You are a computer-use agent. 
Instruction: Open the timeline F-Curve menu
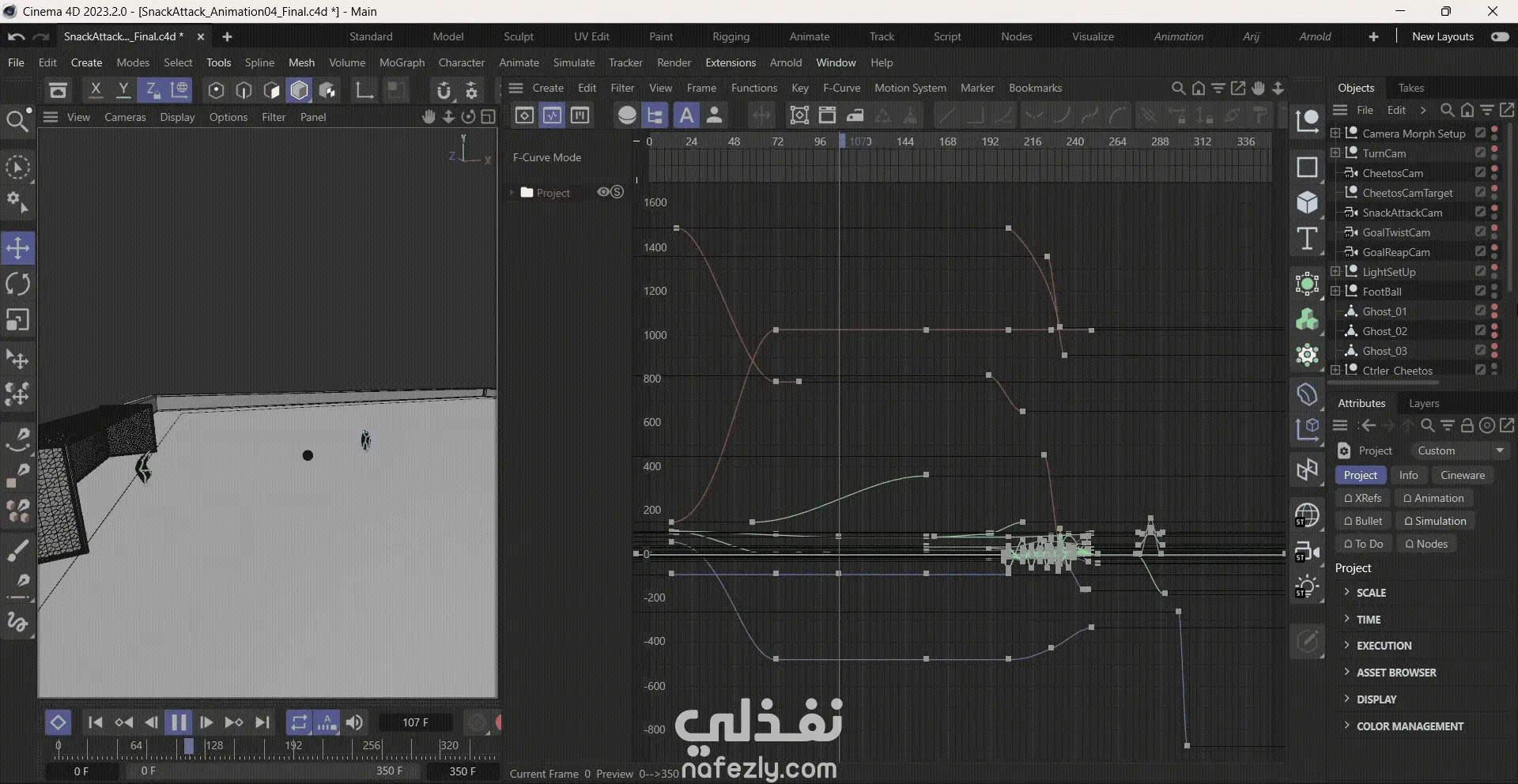tap(841, 88)
